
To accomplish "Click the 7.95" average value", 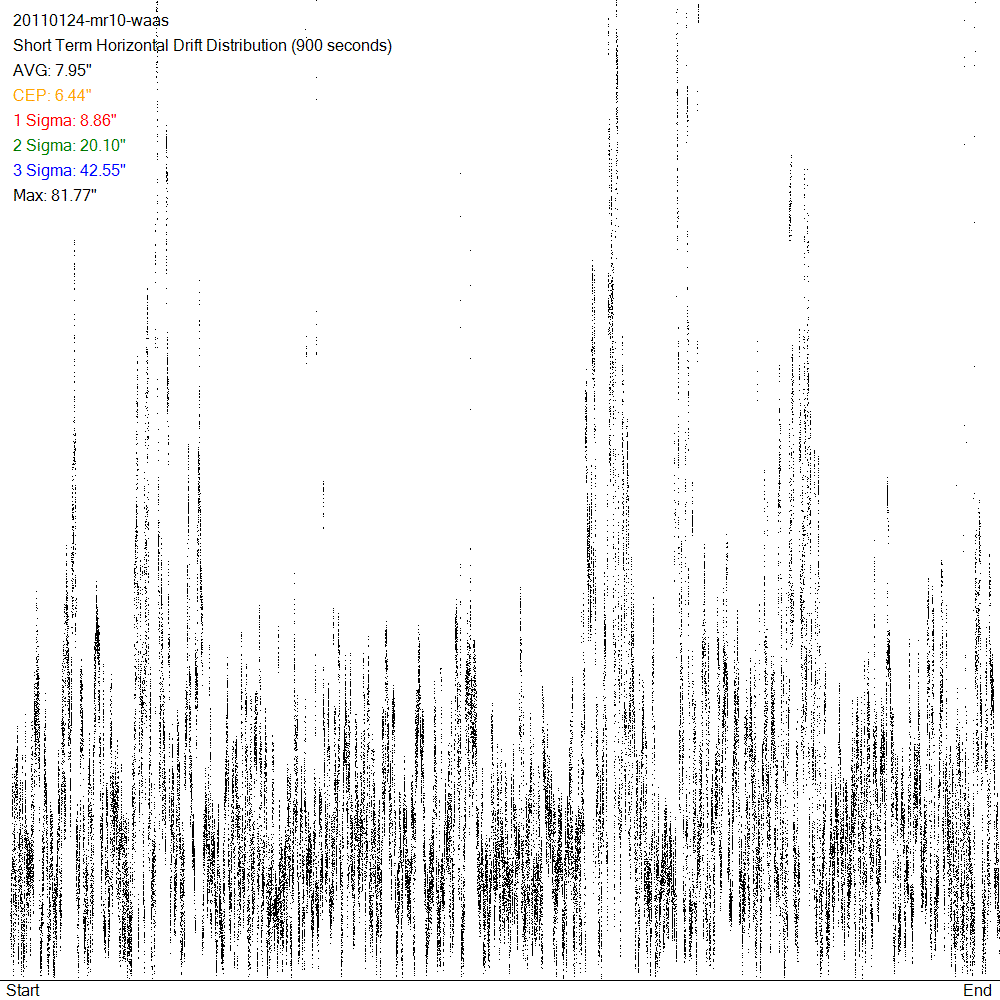I will coord(73,70).
